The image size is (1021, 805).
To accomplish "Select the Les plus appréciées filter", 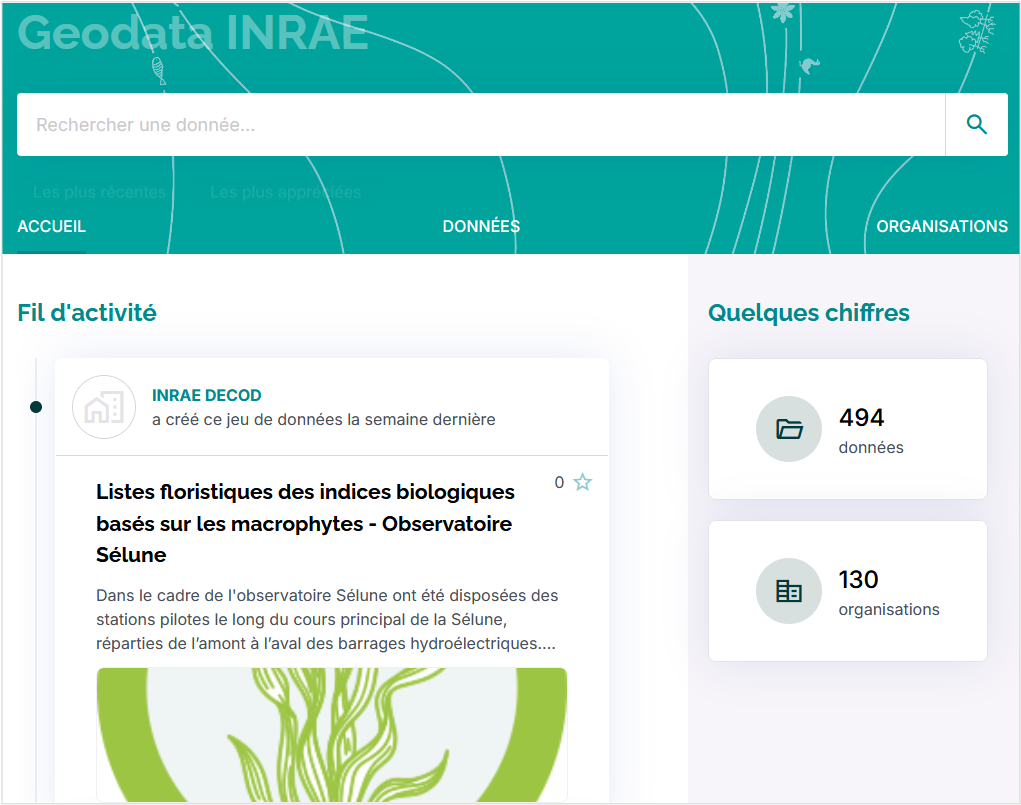I will pyautogui.click(x=285, y=192).
